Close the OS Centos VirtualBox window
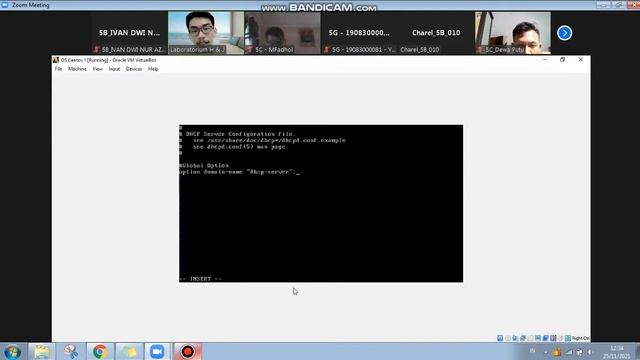This screenshot has width=640, height=360. [580, 60]
